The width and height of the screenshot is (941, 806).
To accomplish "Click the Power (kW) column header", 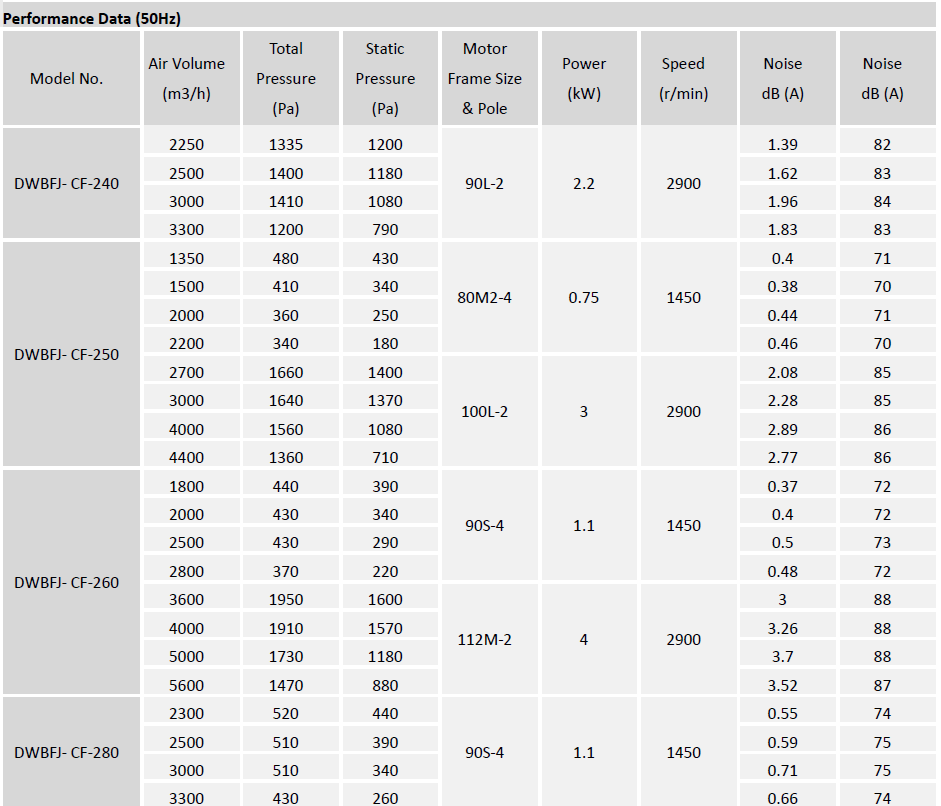I will [x=584, y=78].
